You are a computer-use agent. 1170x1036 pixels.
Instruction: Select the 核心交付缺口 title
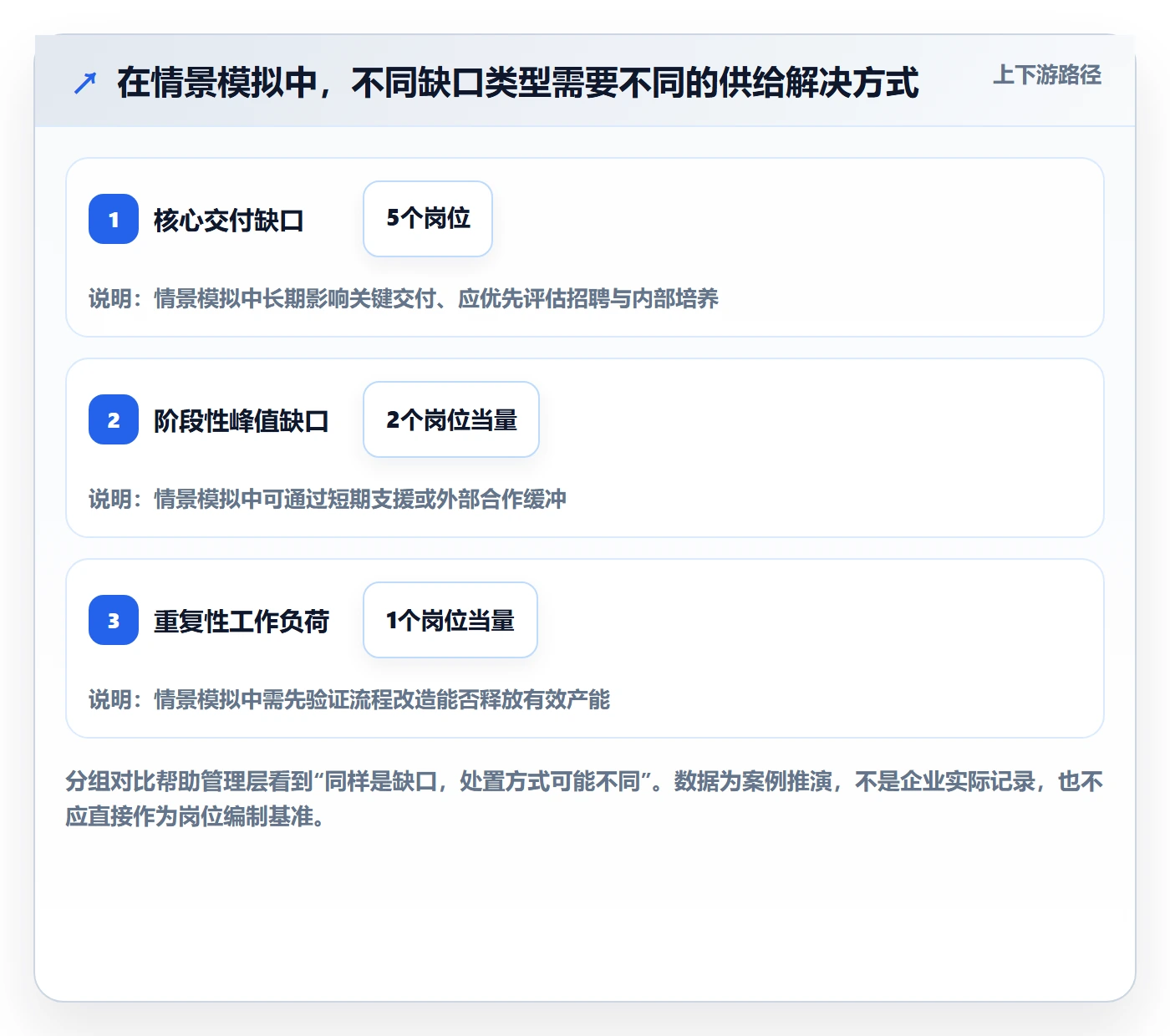(228, 221)
